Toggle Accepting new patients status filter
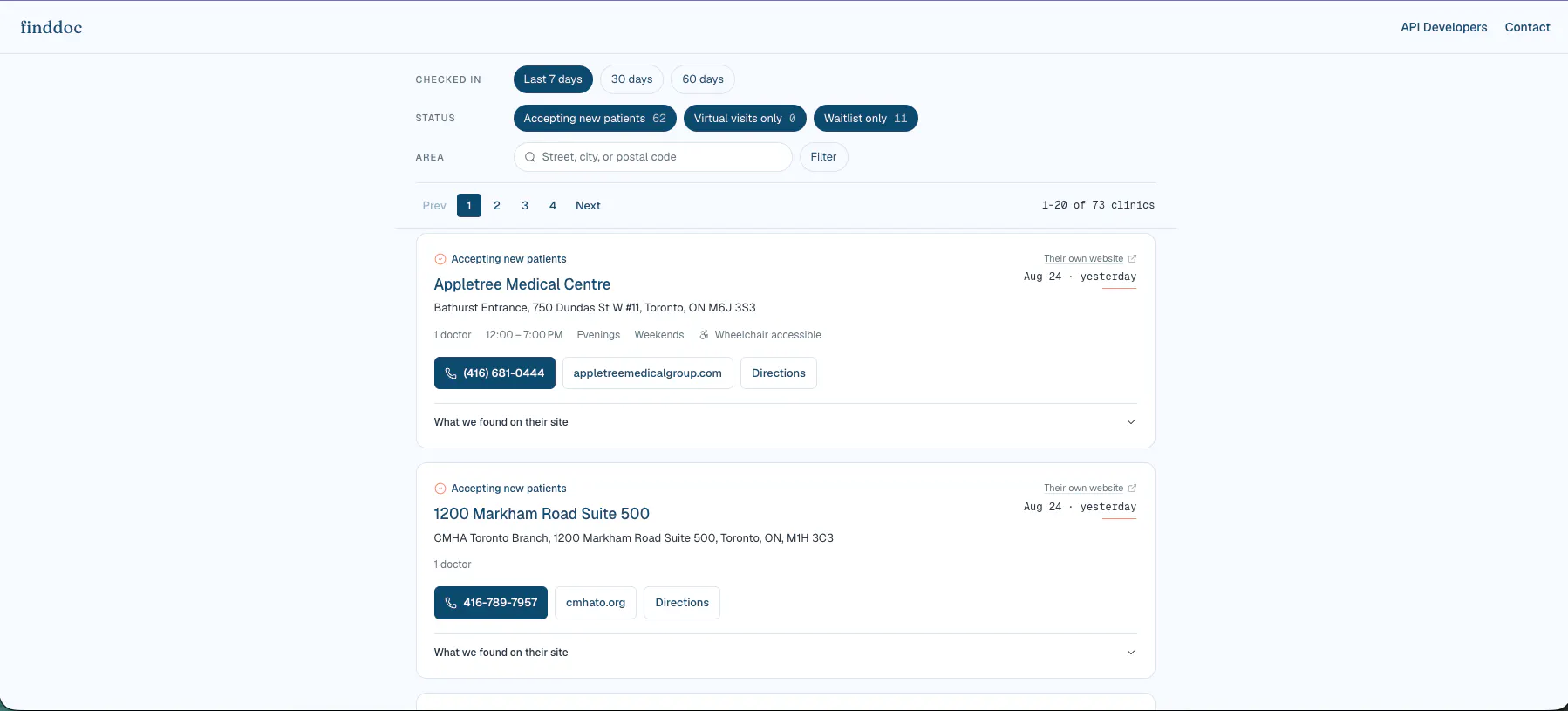This screenshot has height=711, width=1568. click(595, 119)
